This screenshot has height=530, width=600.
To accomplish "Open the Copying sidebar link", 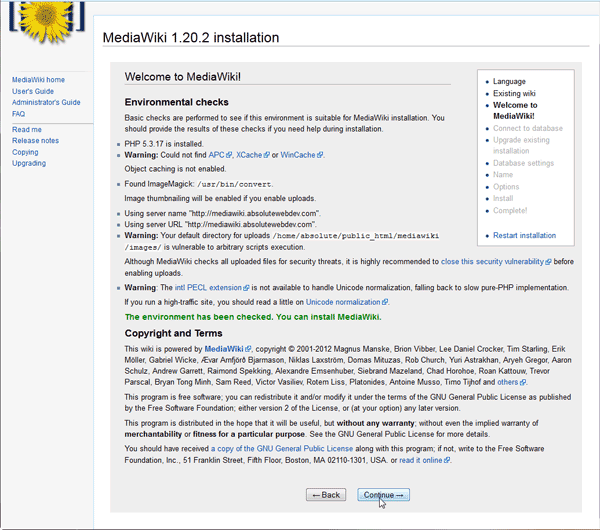I will [x=25, y=152].
